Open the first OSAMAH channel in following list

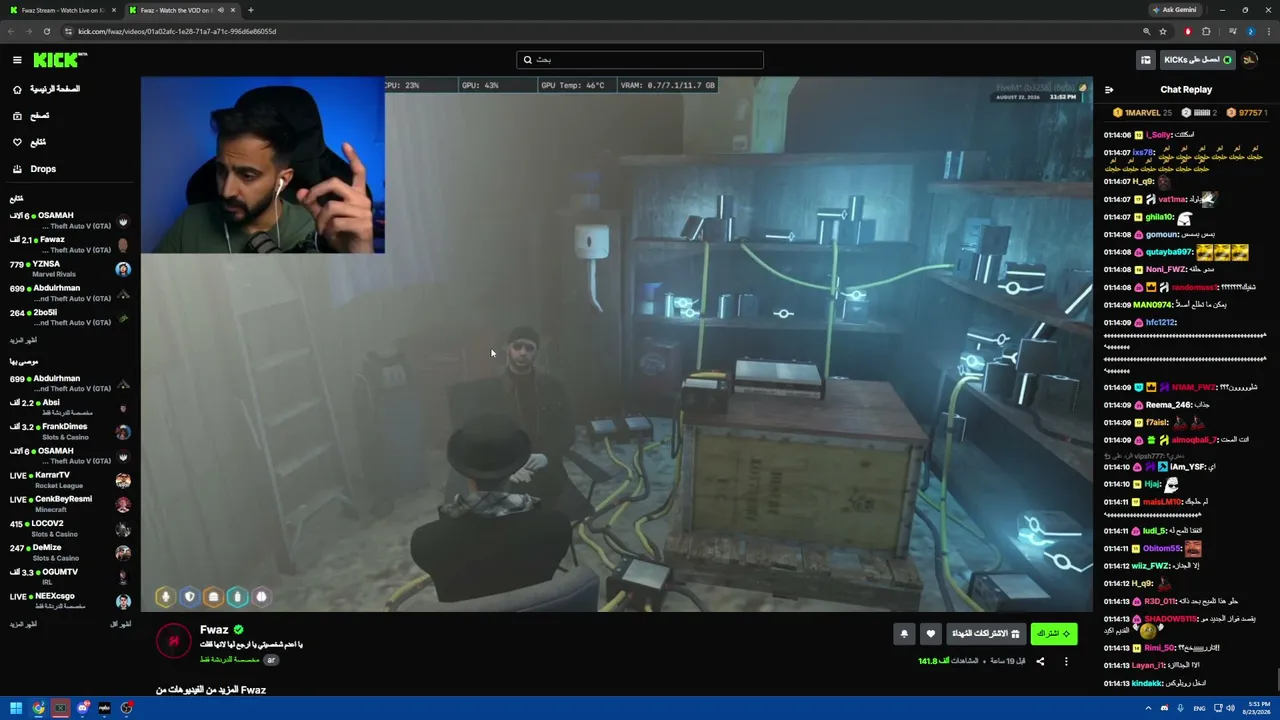pos(68,220)
